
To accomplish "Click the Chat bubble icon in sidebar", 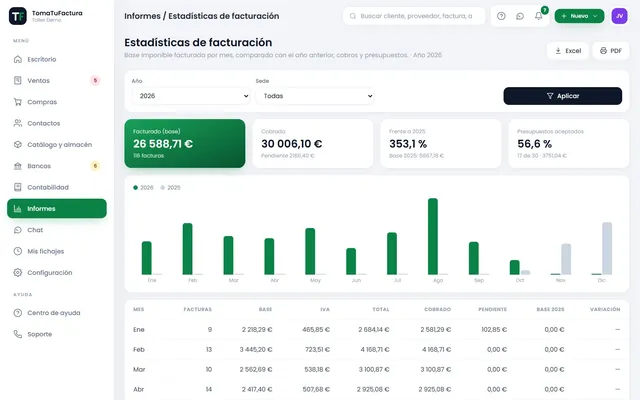I will (x=18, y=230).
